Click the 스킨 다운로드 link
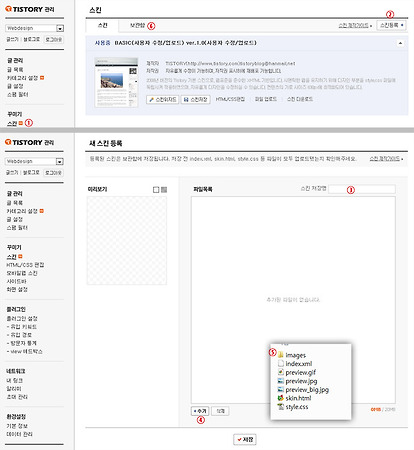This screenshot has height=450, width=414. pyautogui.click(x=300, y=99)
